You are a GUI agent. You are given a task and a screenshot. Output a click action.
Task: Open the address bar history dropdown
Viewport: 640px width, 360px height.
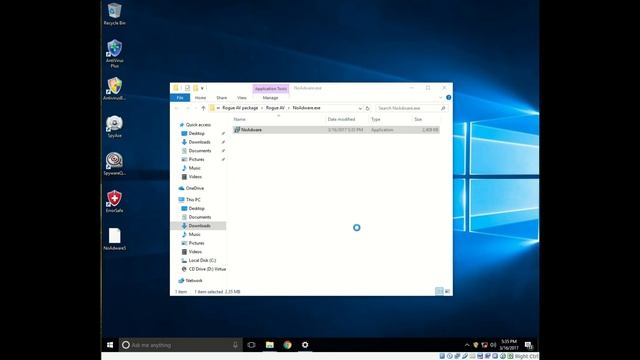360,108
